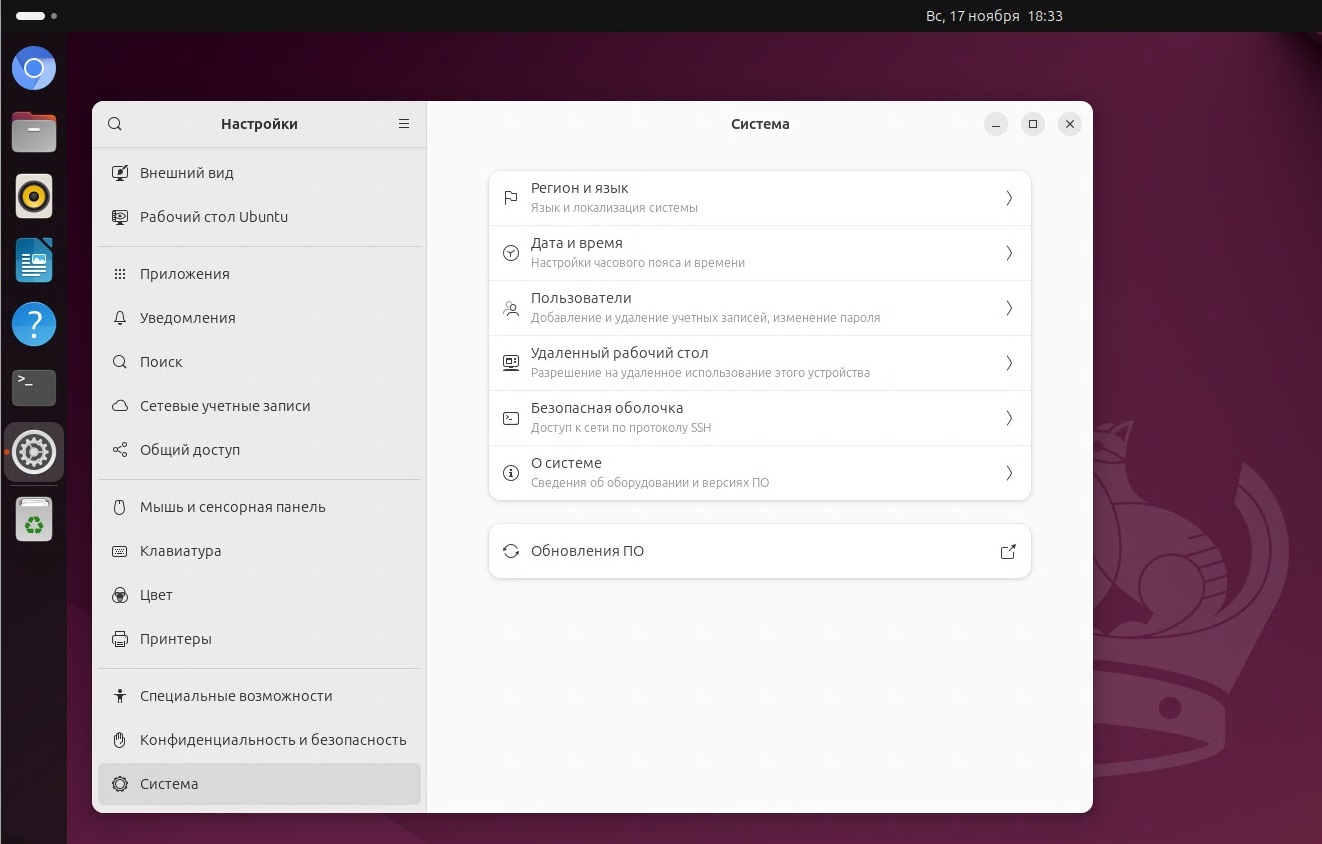This screenshot has height=844, width=1322.
Task: Launch Terminal from the Ubuntu dock
Action: [34, 387]
